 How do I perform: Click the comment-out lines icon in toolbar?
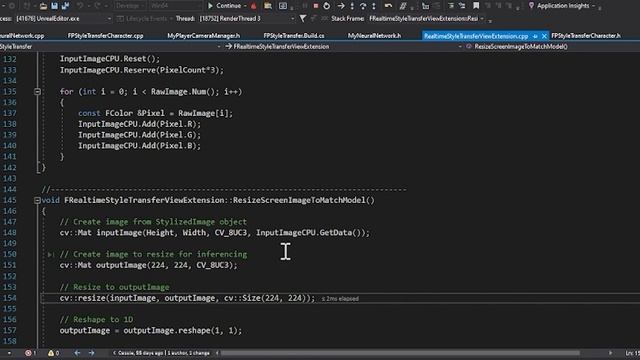[403, 6]
